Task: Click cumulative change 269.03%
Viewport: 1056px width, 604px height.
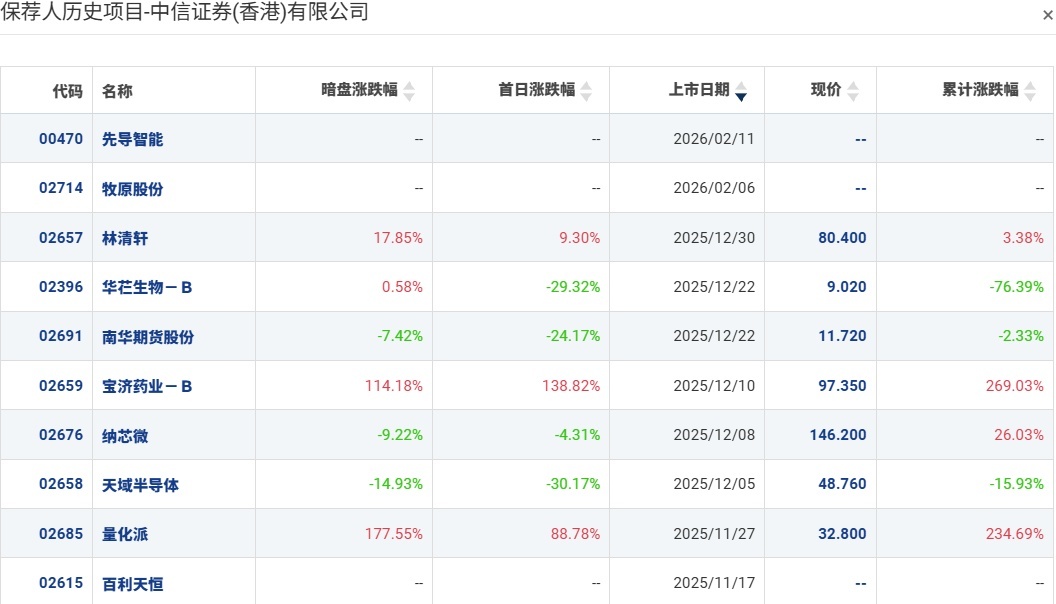Action: point(1015,386)
